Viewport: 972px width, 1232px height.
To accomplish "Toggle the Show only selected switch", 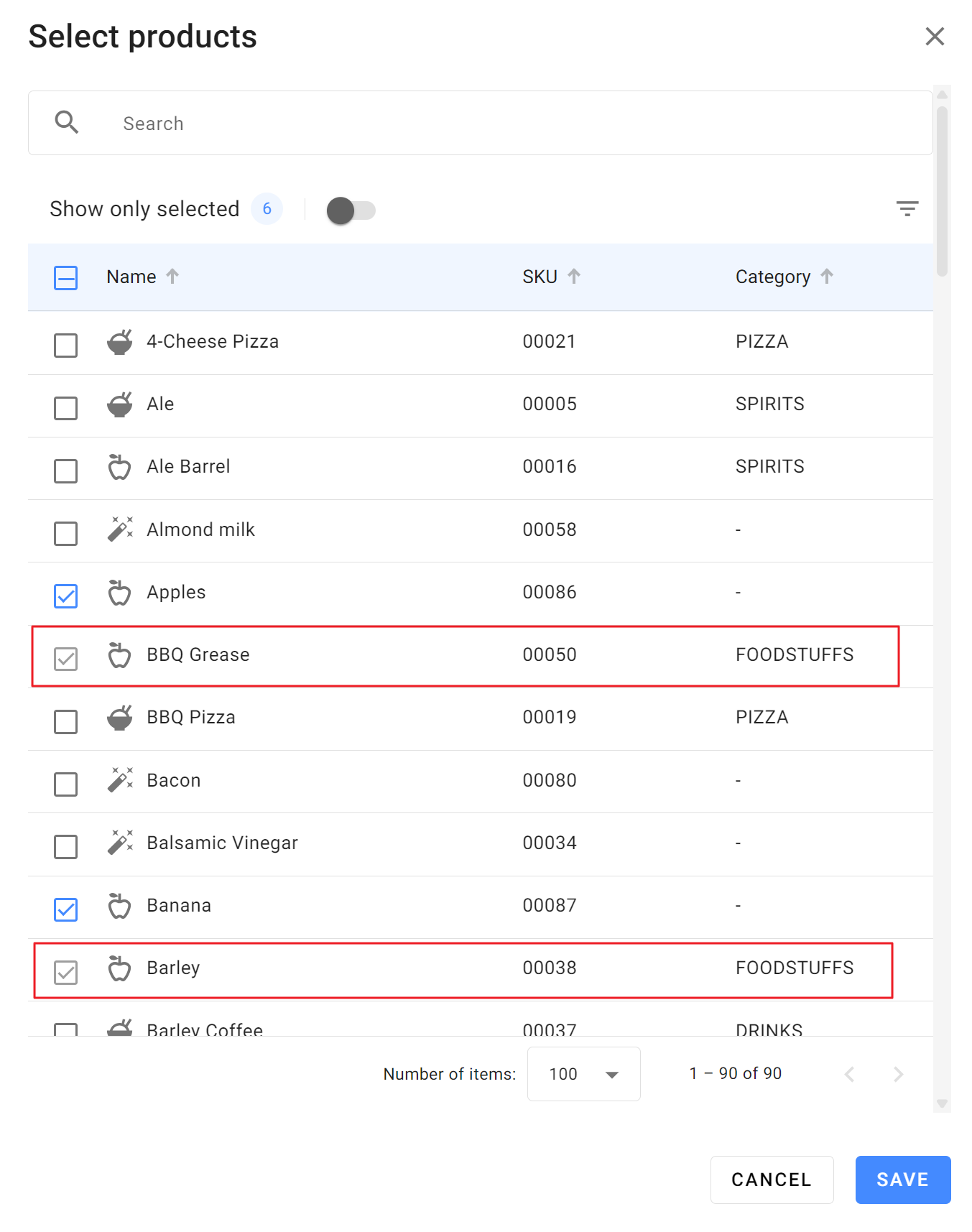I will pyautogui.click(x=351, y=210).
